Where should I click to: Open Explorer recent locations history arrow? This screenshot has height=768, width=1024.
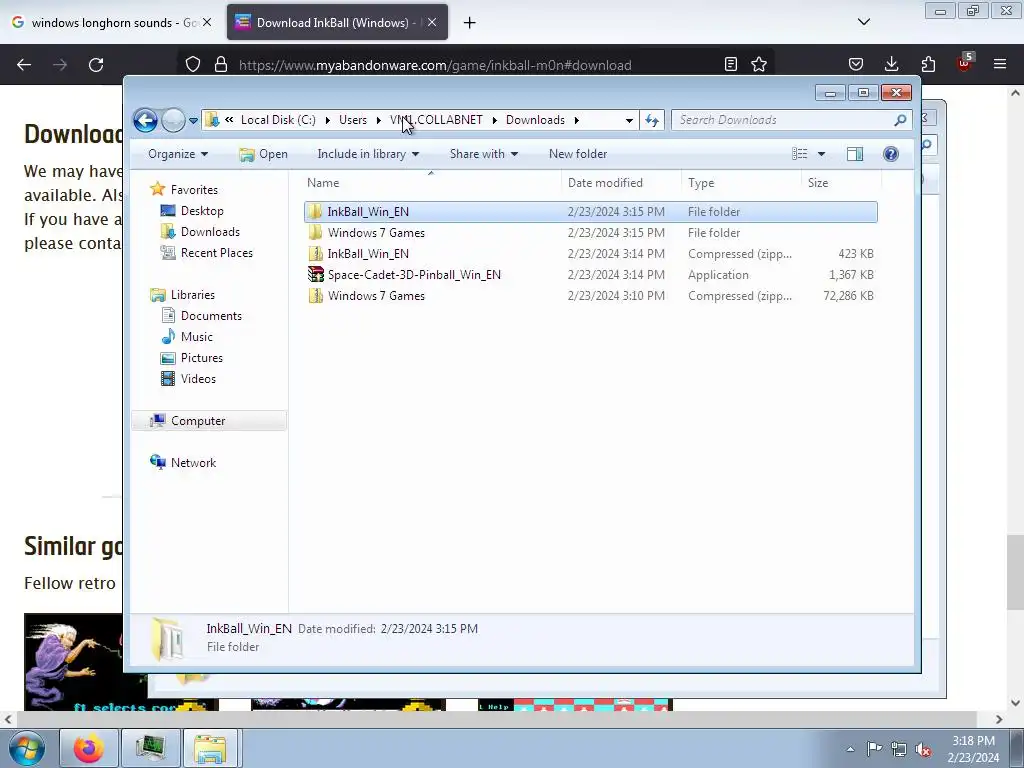coord(193,120)
